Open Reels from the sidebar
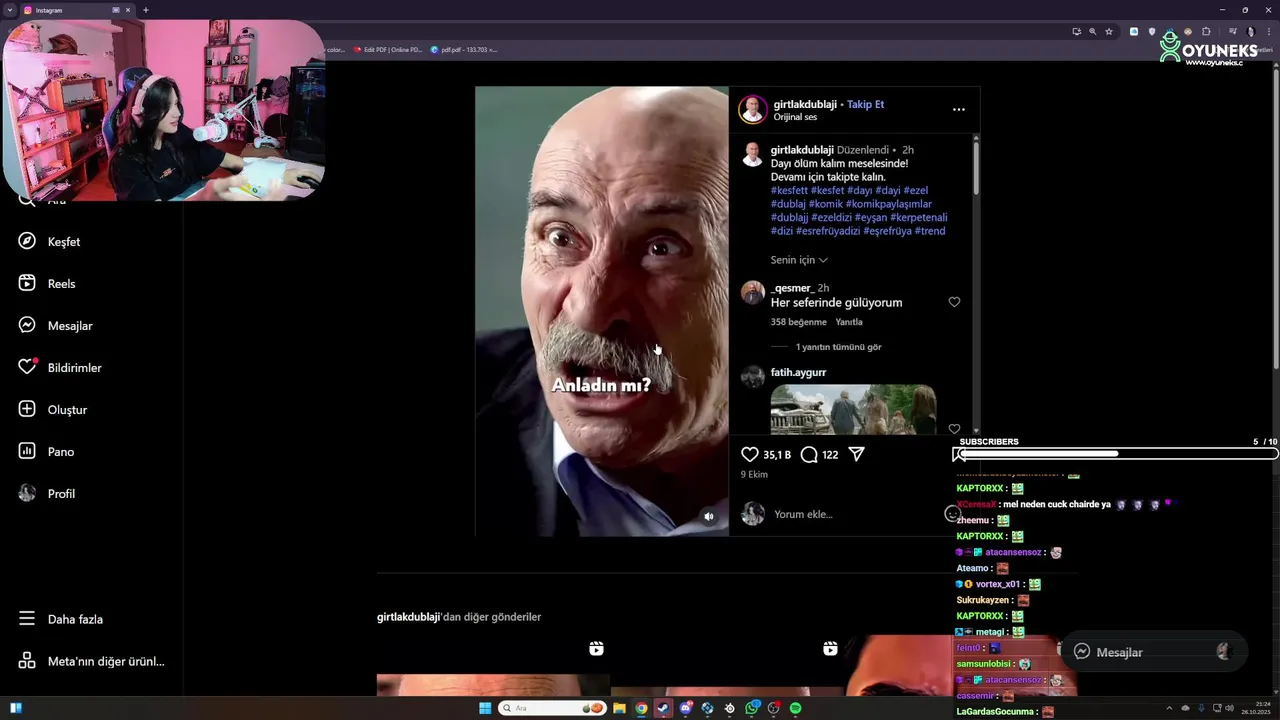 coord(48,284)
